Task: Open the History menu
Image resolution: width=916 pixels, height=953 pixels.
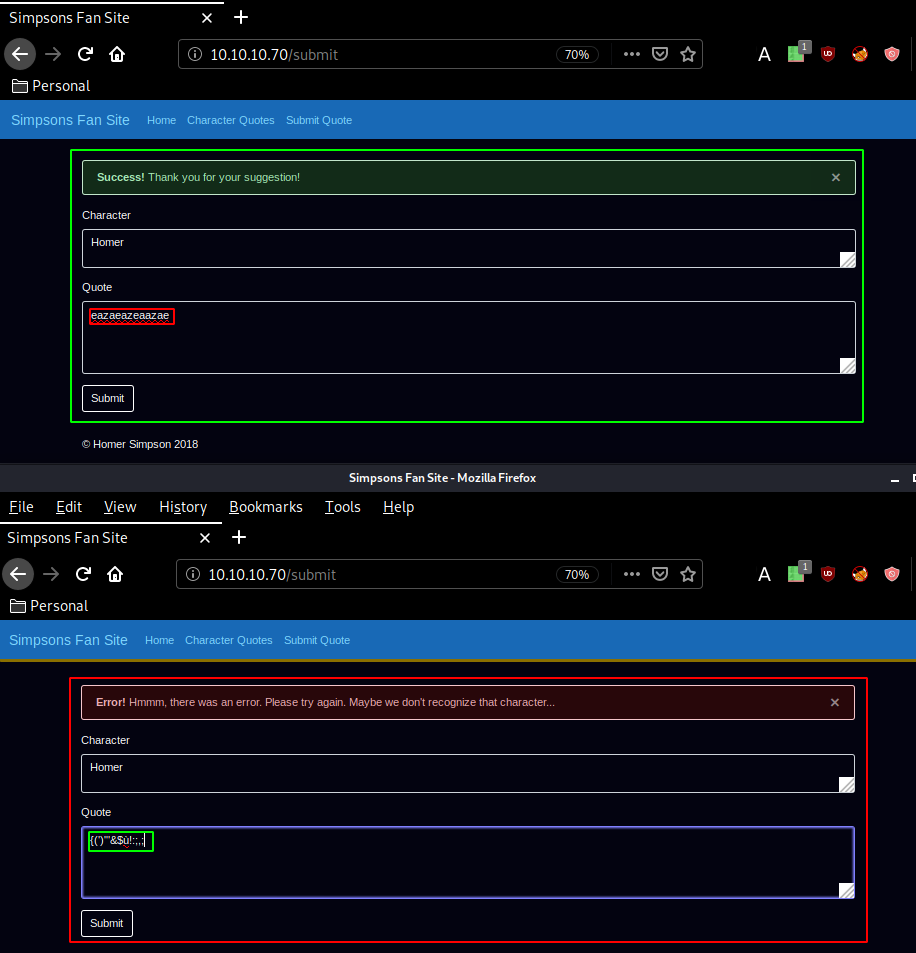Action: 183,507
